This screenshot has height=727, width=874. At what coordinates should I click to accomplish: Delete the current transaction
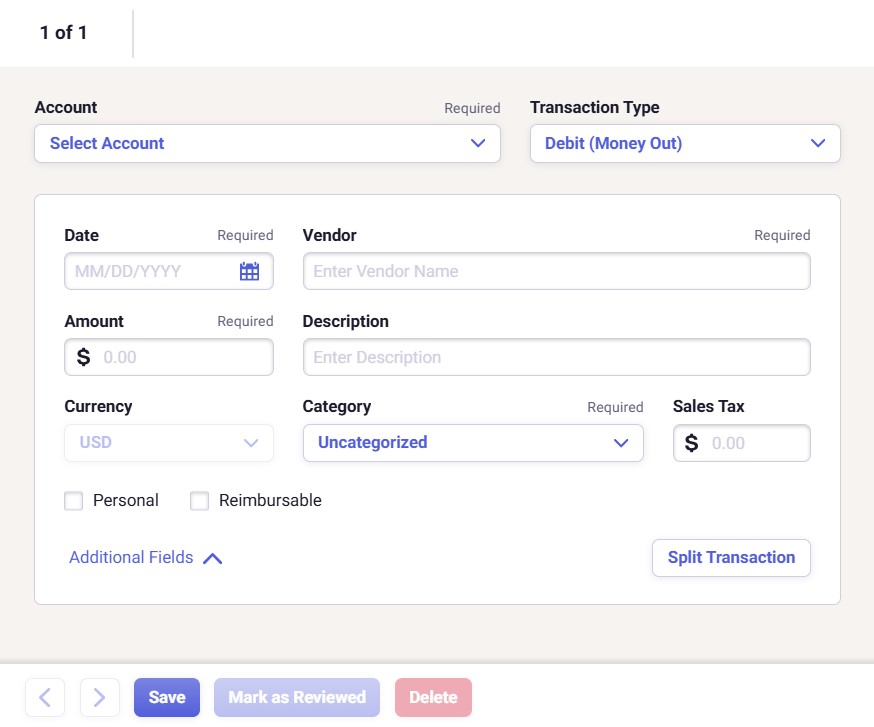point(433,697)
